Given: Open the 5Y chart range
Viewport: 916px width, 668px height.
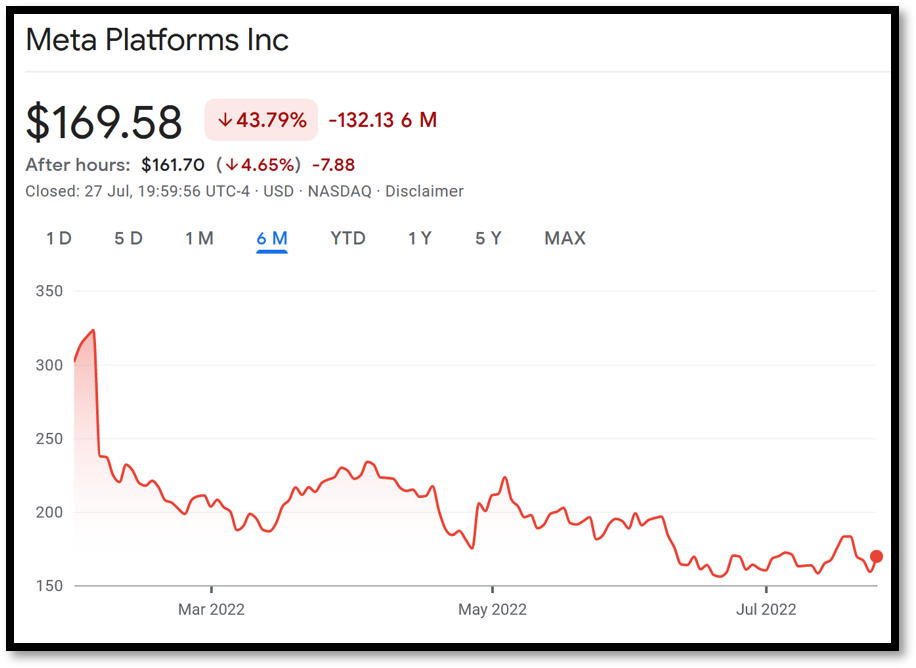Looking at the screenshot, I should point(489,238).
